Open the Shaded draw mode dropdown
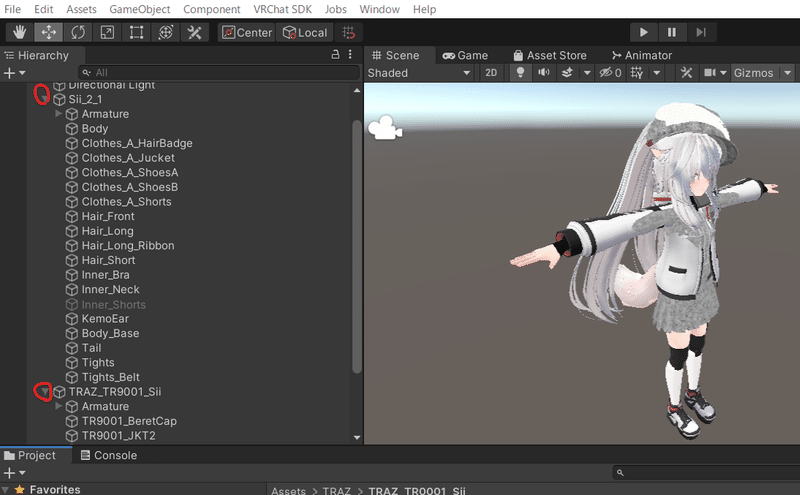 pyautogui.click(x=419, y=73)
